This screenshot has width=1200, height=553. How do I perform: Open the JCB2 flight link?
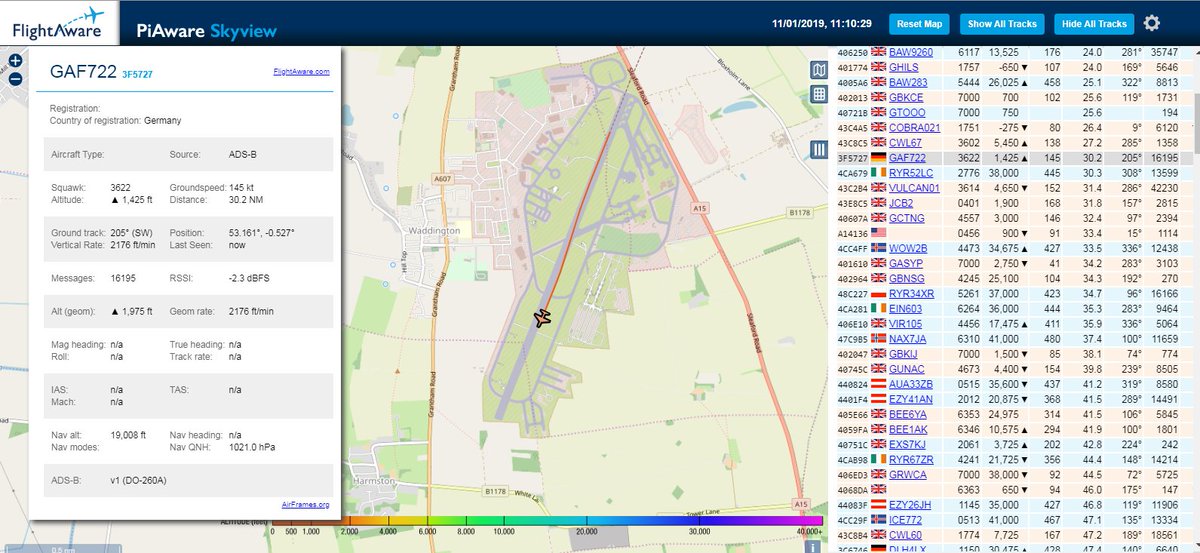click(902, 202)
